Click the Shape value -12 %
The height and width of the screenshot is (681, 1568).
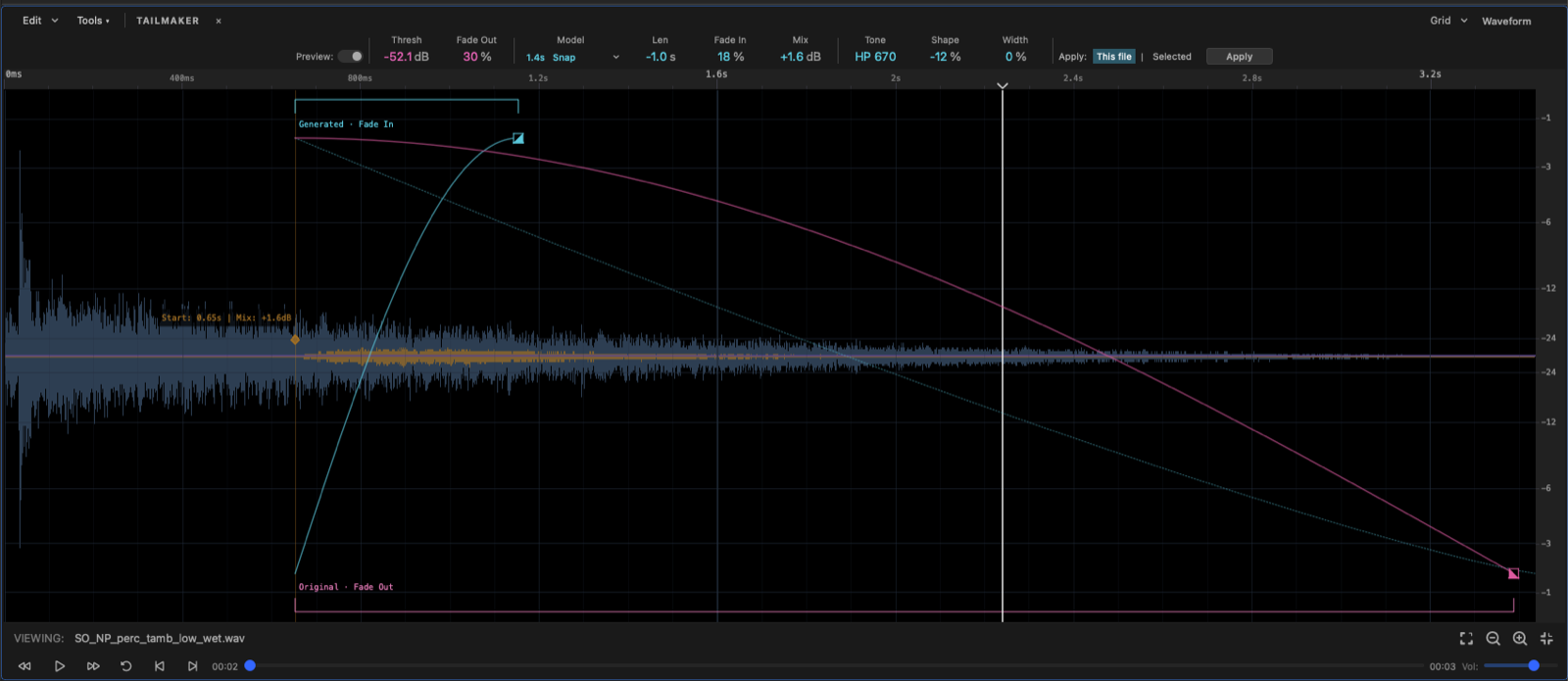click(x=945, y=57)
